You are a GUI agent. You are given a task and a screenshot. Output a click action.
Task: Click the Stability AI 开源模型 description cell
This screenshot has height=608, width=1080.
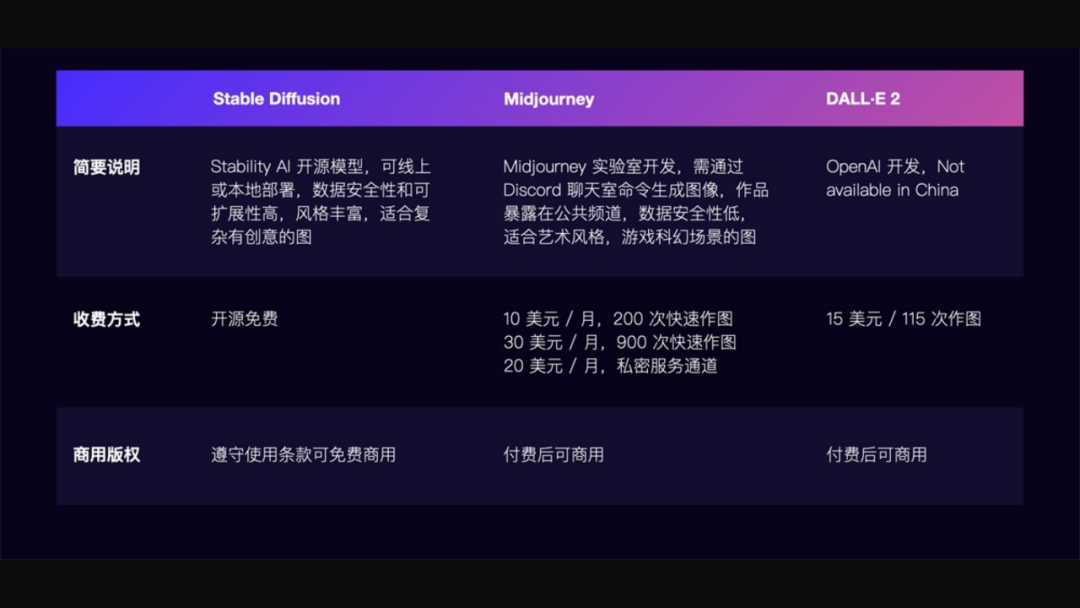(x=321, y=202)
